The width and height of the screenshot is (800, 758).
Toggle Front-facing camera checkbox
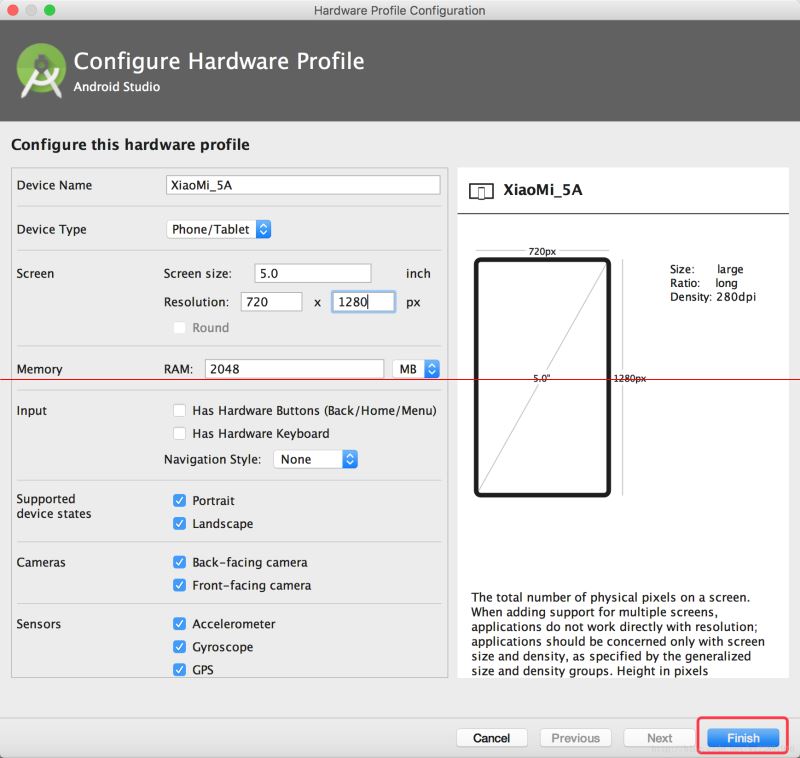(180, 585)
